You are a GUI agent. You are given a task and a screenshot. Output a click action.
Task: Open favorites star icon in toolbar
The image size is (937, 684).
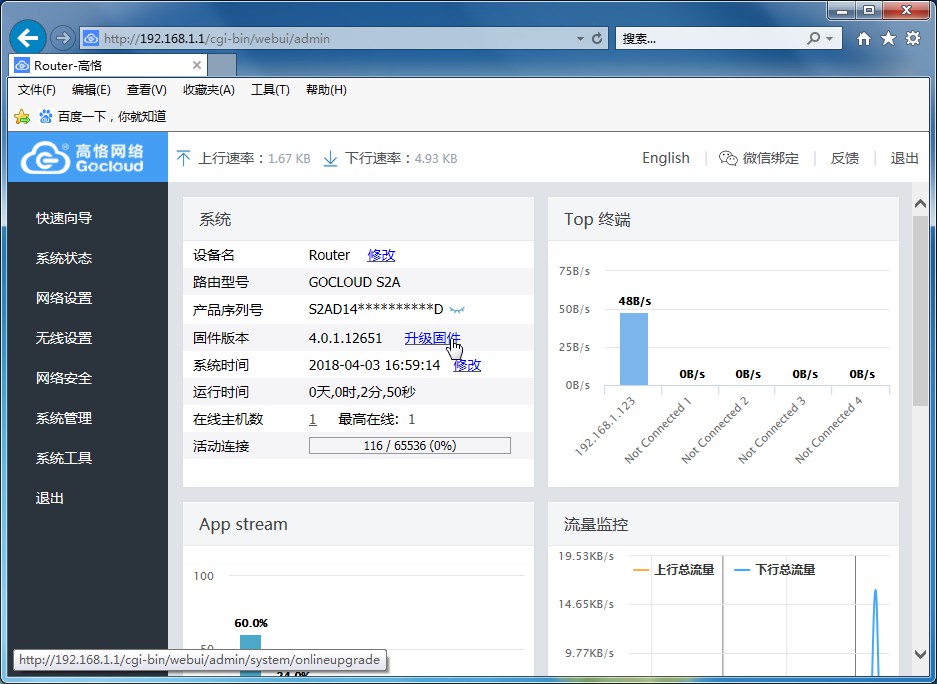[889, 39]
